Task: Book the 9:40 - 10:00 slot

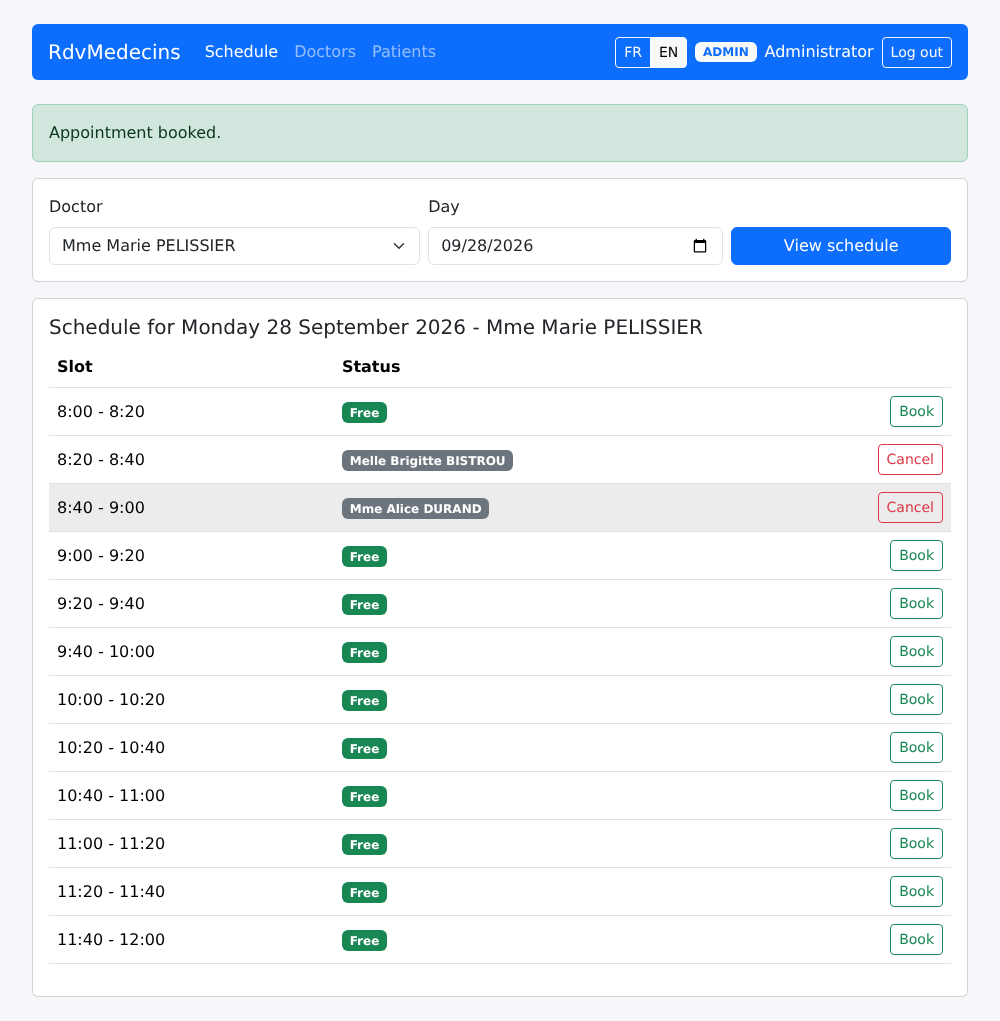Action: 916,651
